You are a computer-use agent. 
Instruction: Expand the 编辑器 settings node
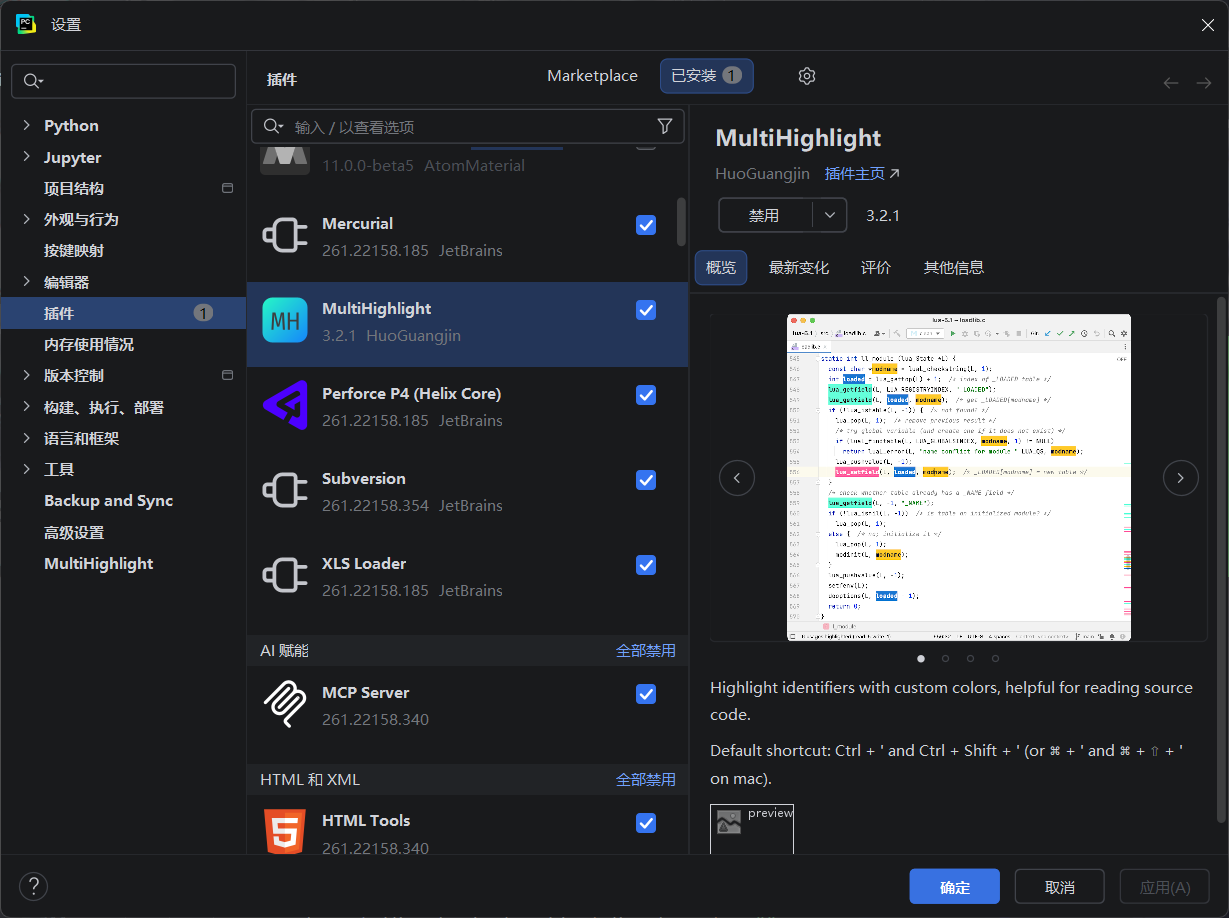(26, 282)
